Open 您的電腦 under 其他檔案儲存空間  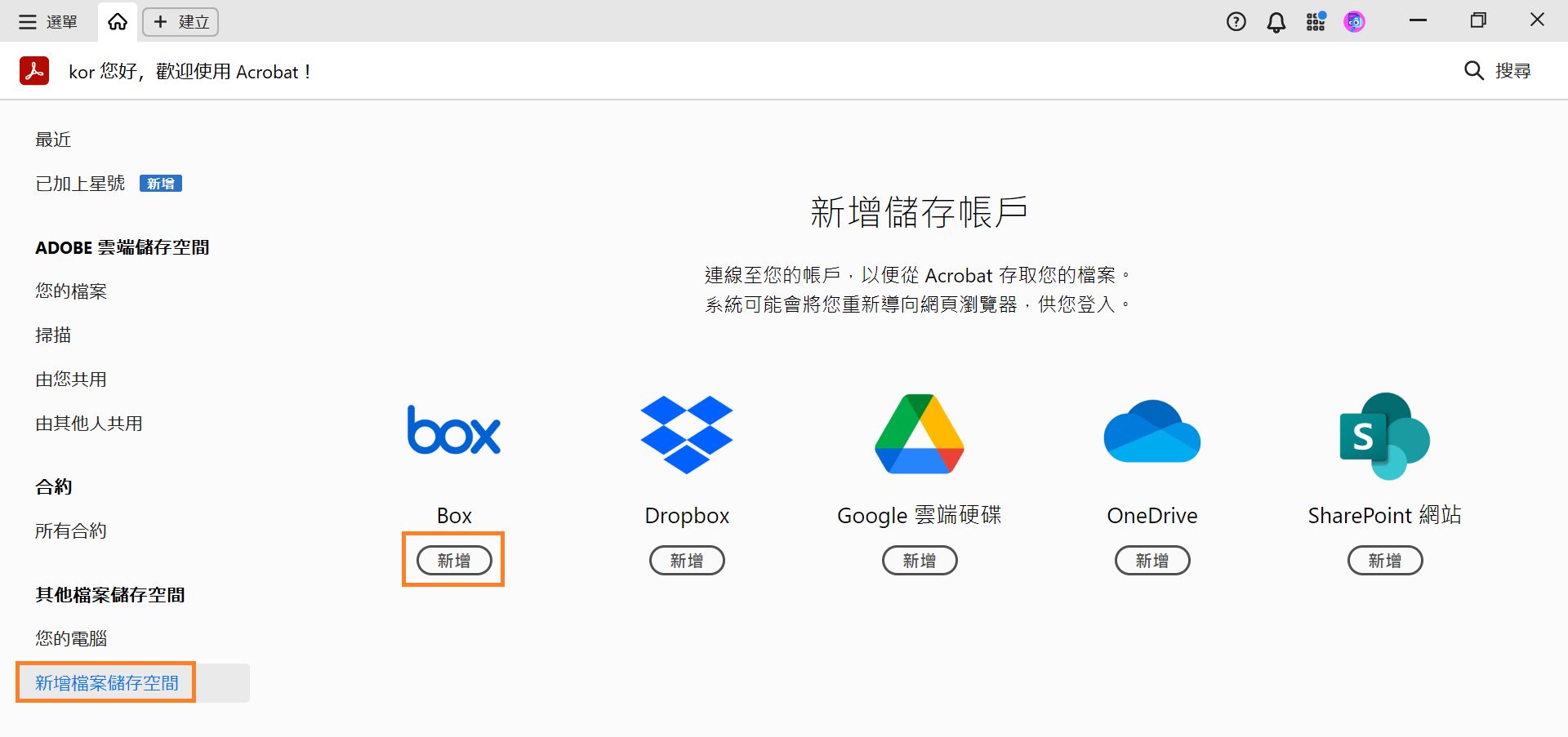coord(73,638)
